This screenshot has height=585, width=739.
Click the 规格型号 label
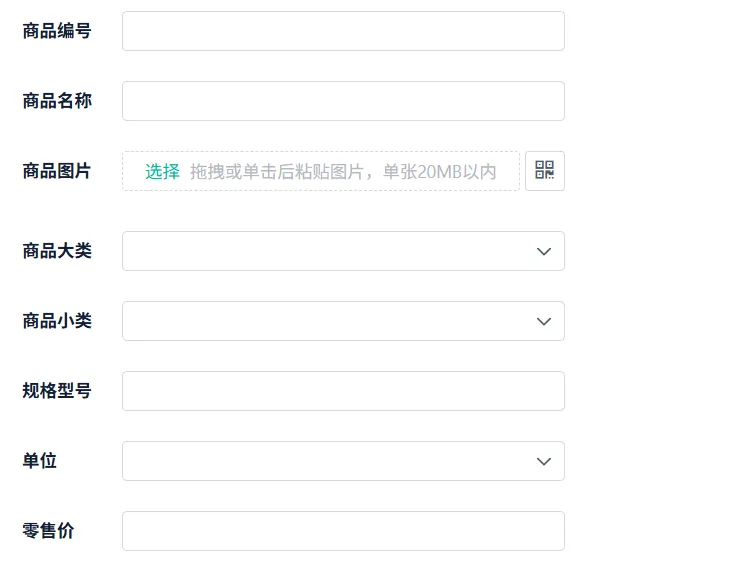(x=57, y=391)
